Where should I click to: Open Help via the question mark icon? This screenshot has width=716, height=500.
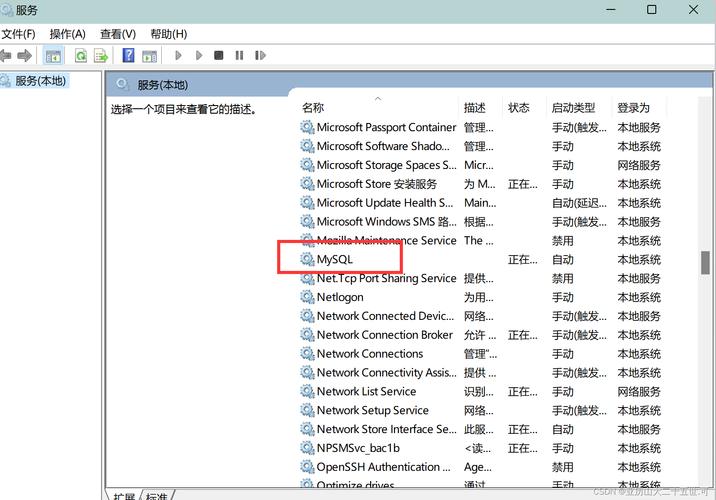coord(128,56)
